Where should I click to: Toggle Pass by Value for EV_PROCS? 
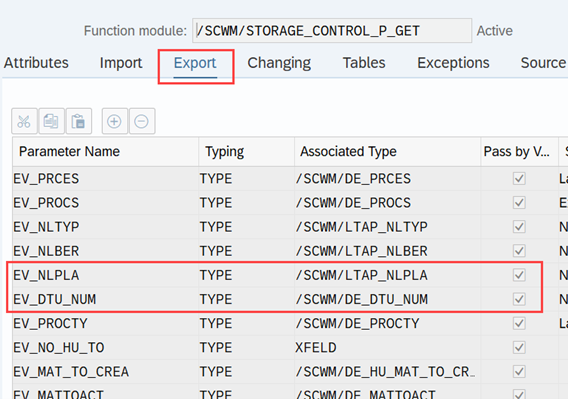click(519, 203)
